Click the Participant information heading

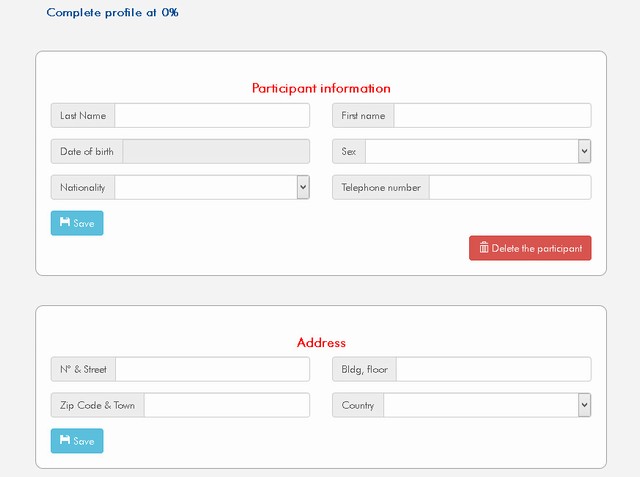(x=321, y=88)
